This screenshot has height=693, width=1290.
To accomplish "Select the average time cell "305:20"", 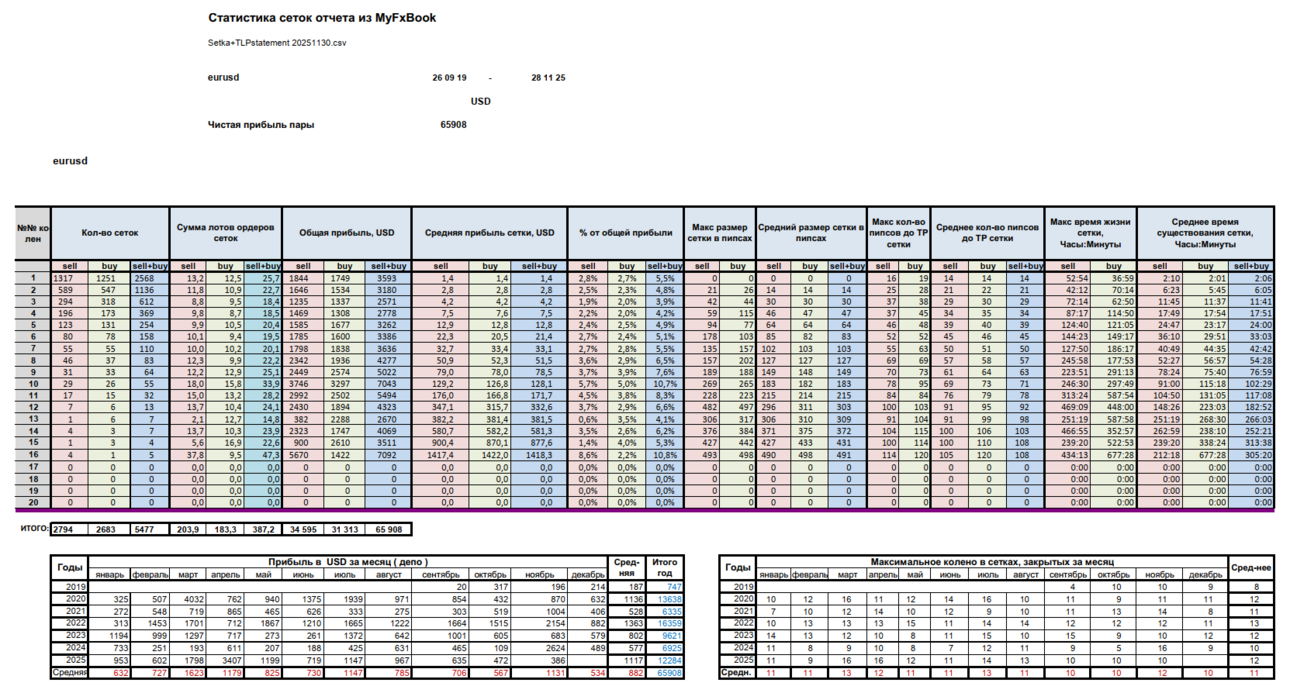I will [x=1253, y=454].
